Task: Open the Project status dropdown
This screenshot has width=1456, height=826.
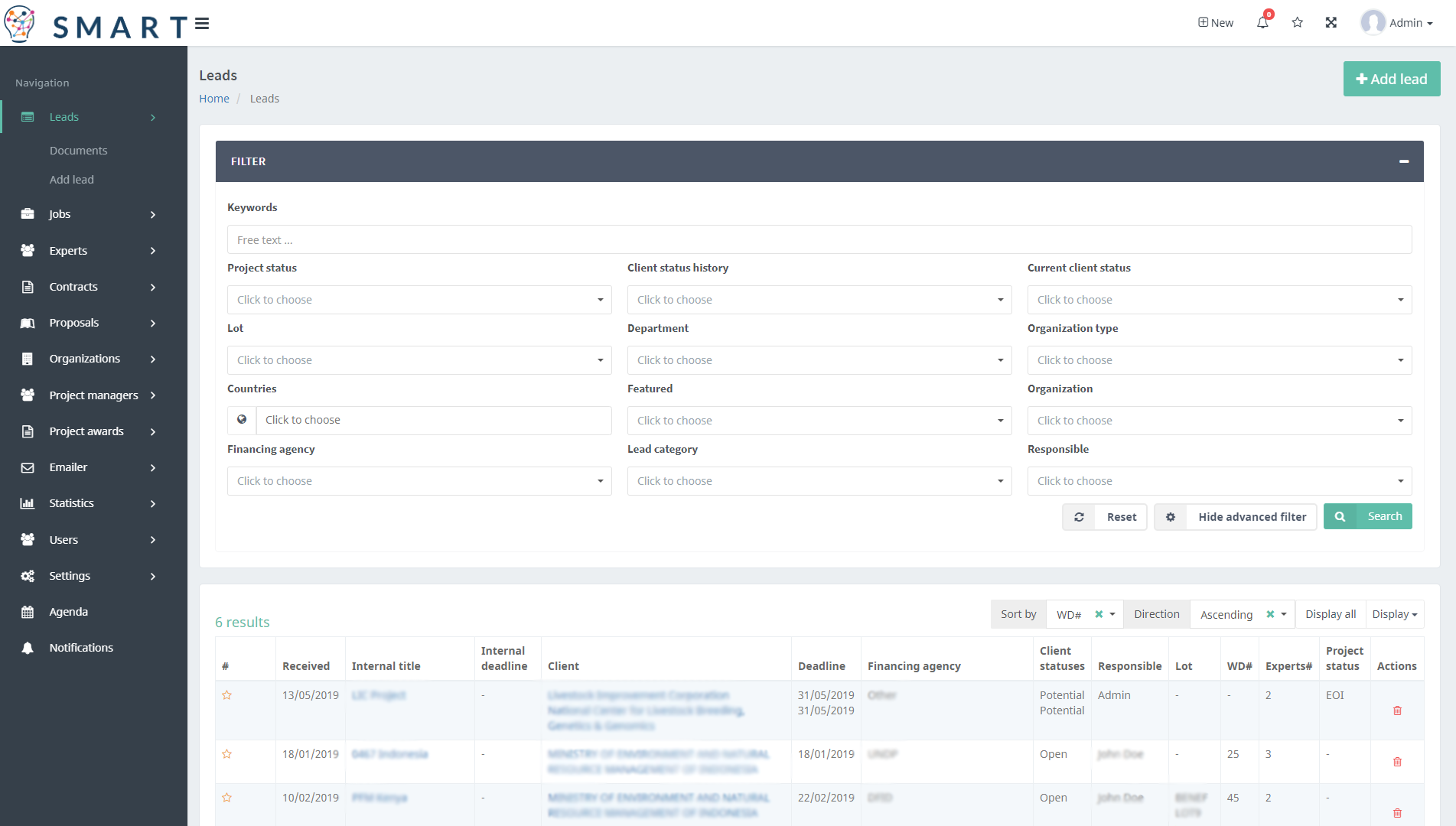Action: [419, 300]
